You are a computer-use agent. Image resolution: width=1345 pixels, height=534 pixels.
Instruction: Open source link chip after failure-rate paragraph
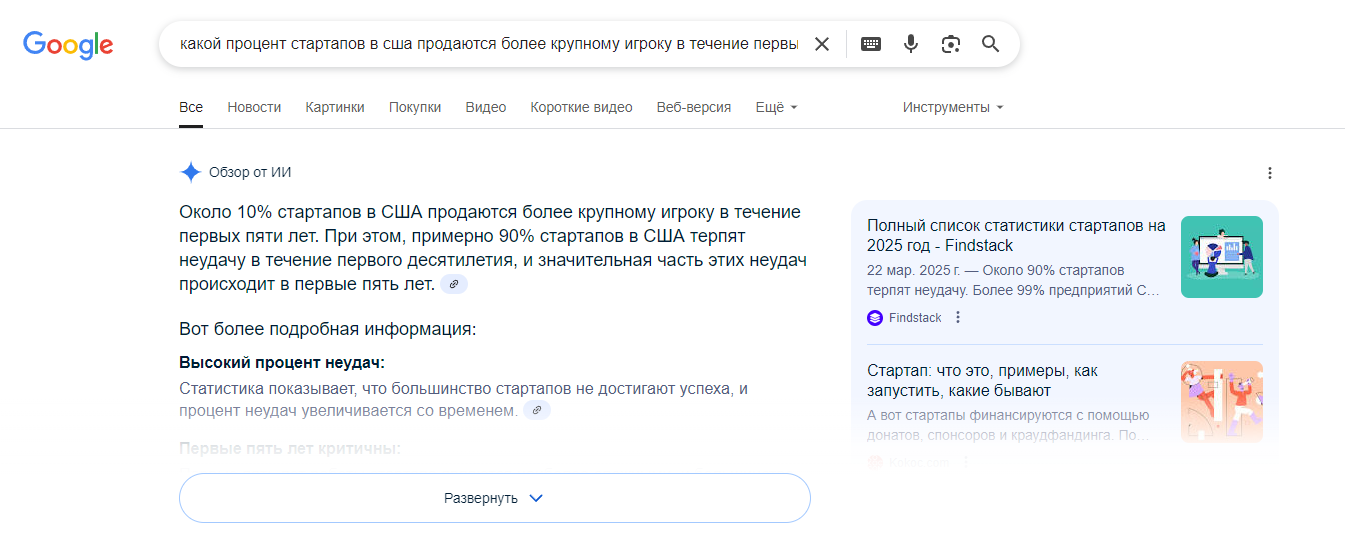tap(537, 410)
